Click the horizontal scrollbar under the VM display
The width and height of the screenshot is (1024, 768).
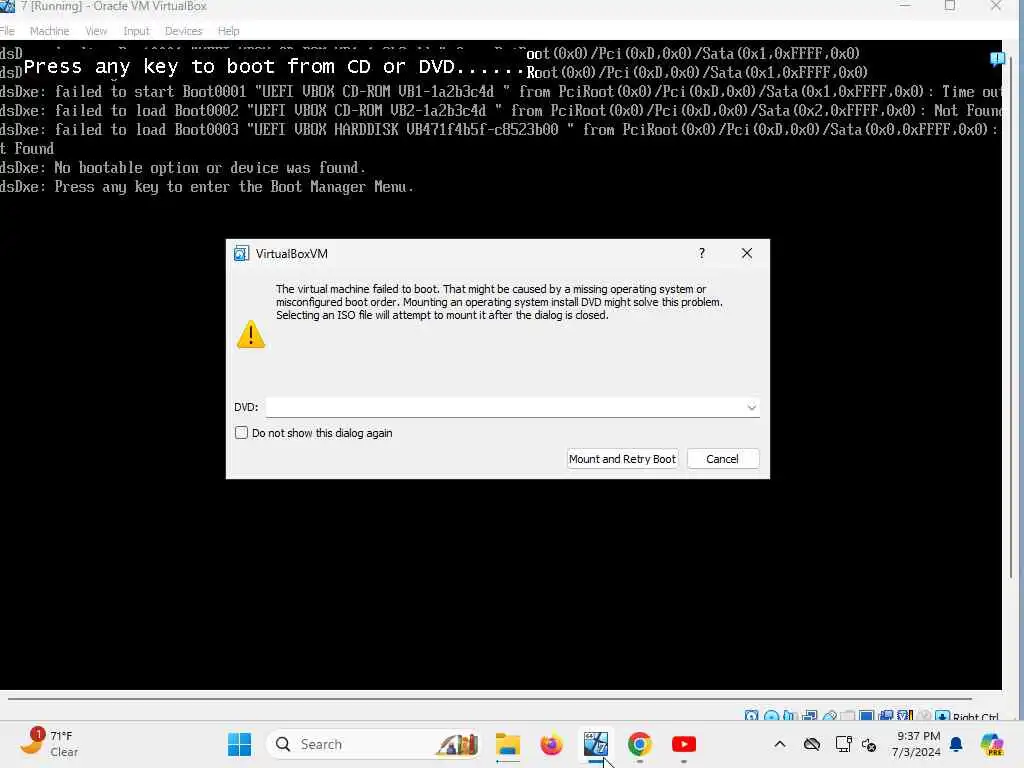pyautogui.click(x=490, y=699)
